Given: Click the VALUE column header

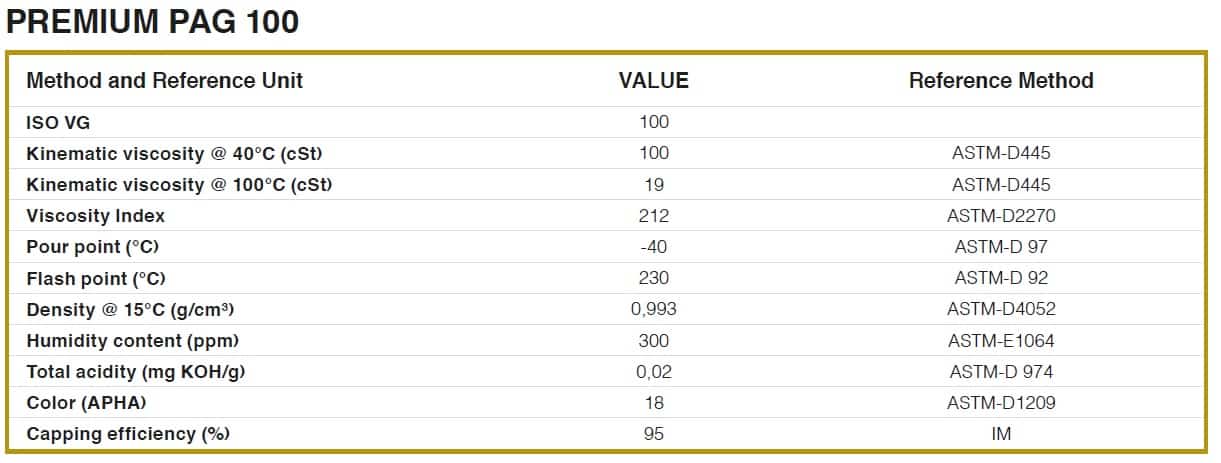Looking at the screenshot, I should 654,81.
